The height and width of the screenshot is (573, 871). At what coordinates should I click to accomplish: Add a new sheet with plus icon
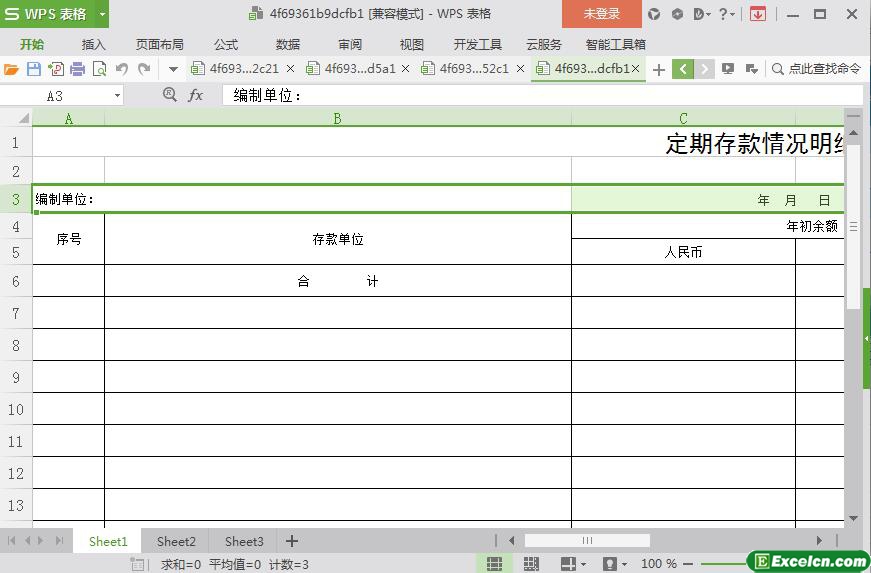(x=292, y=541)
